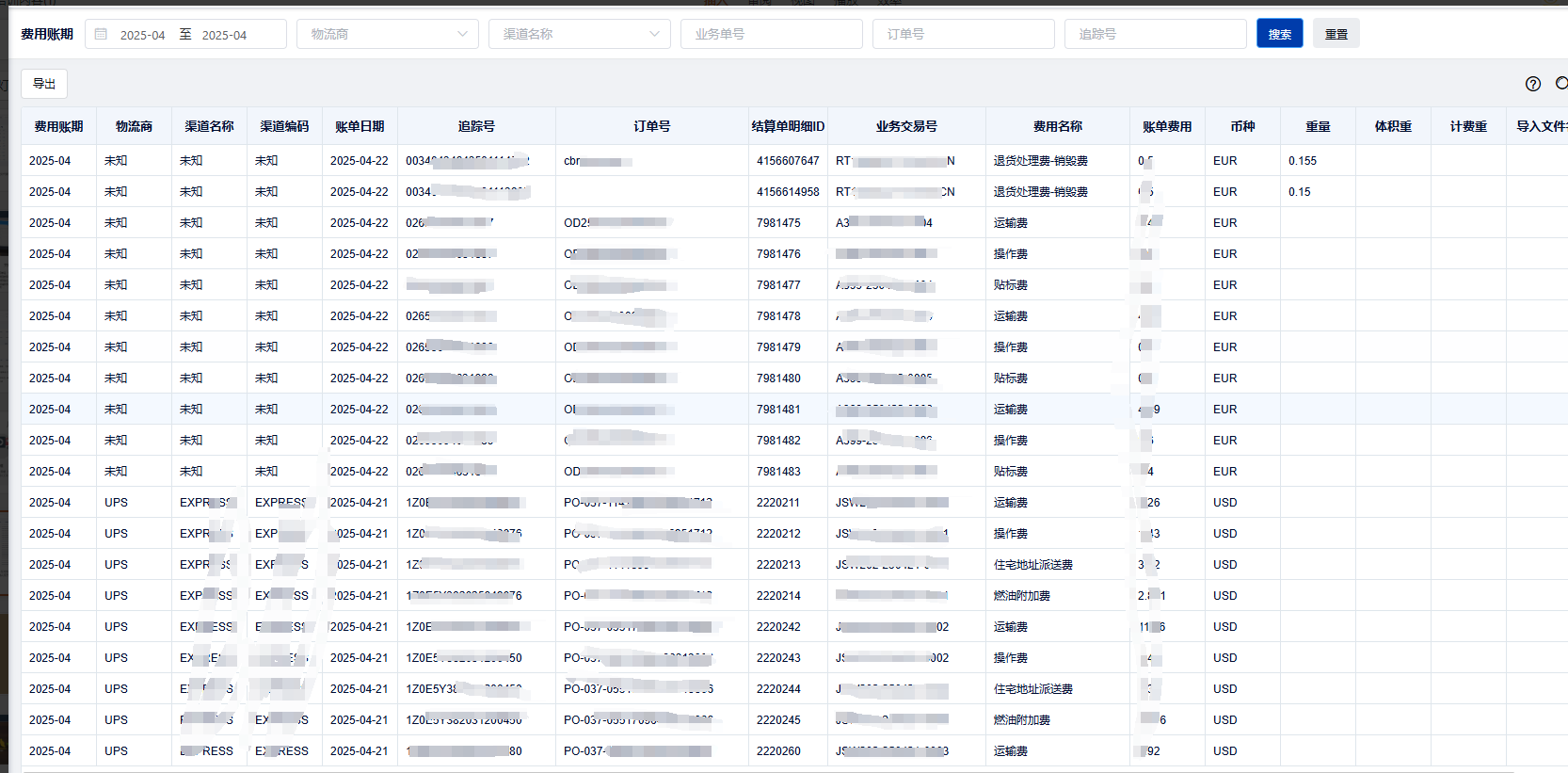Click the 账单费用 column header

pos(1167,126)
